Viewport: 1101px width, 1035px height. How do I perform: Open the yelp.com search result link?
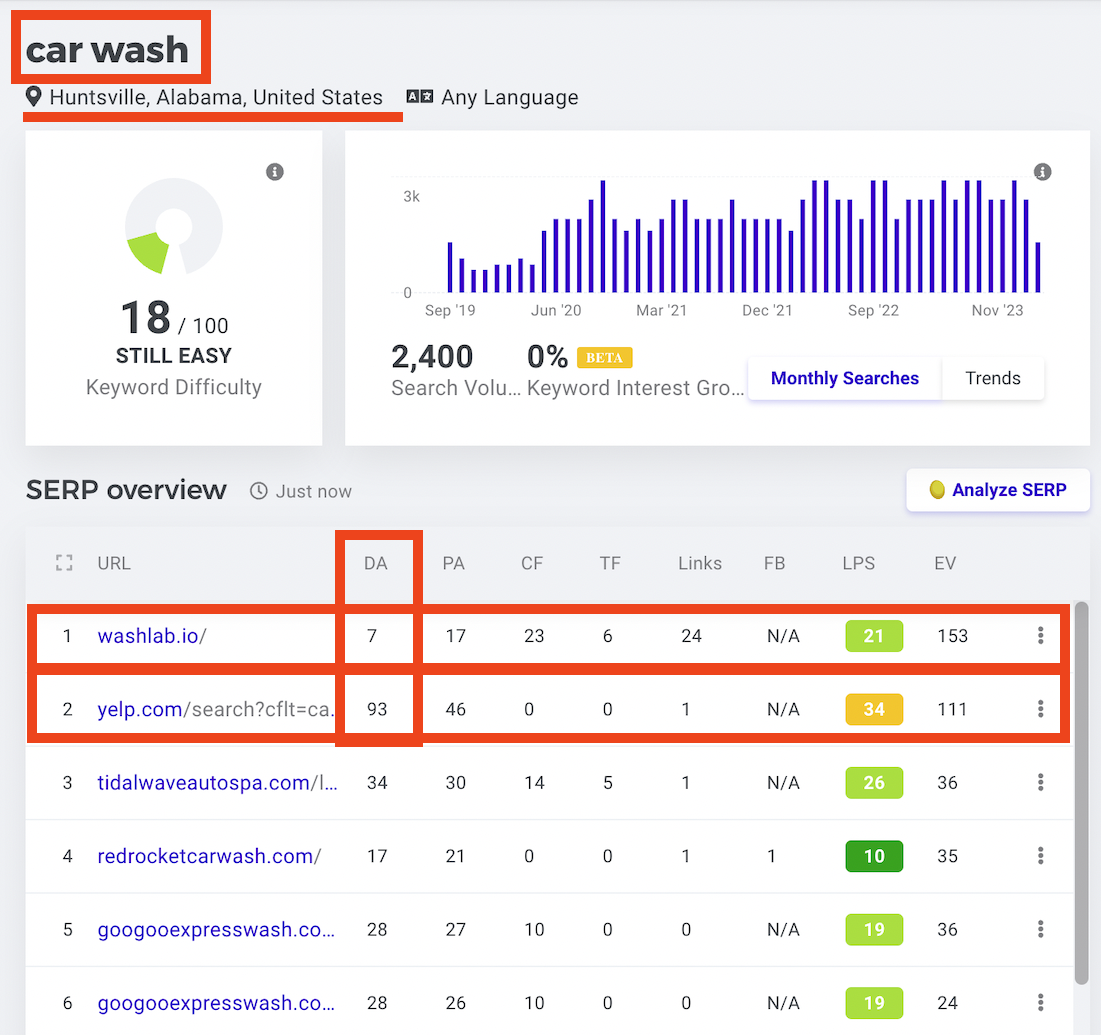tap(215, 709)
